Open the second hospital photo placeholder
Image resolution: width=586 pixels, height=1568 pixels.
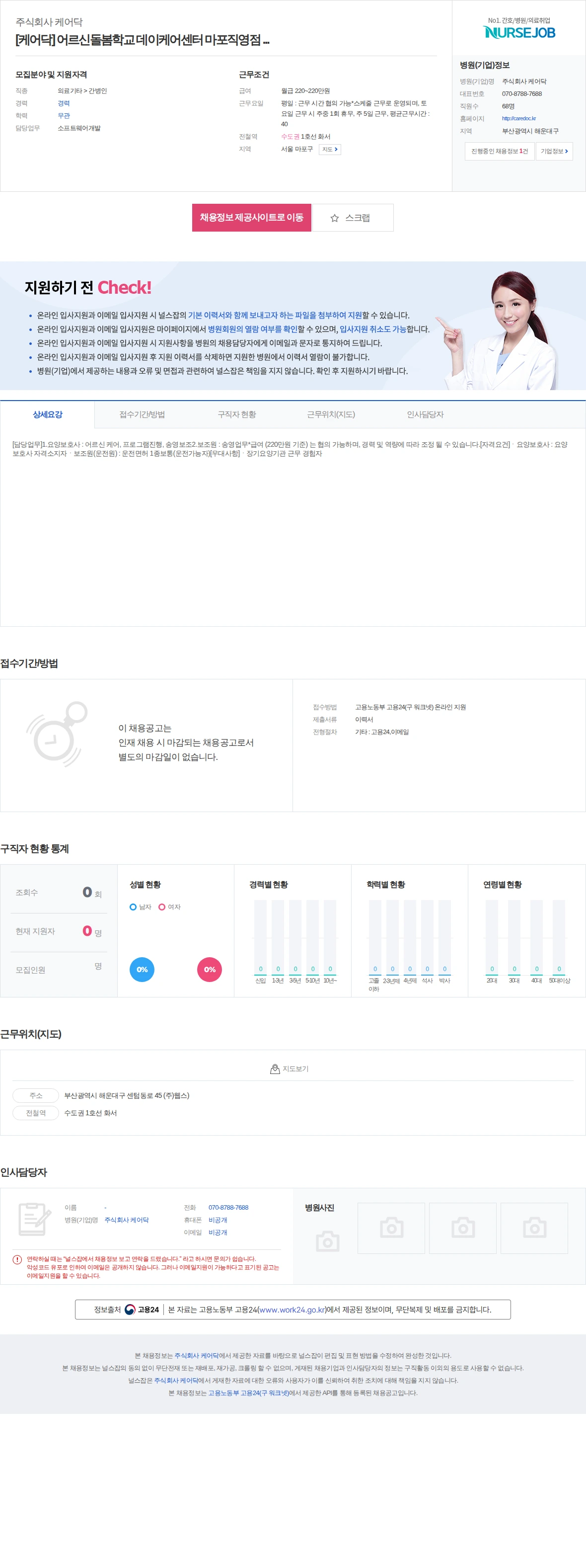click(x=463, y=1229)
